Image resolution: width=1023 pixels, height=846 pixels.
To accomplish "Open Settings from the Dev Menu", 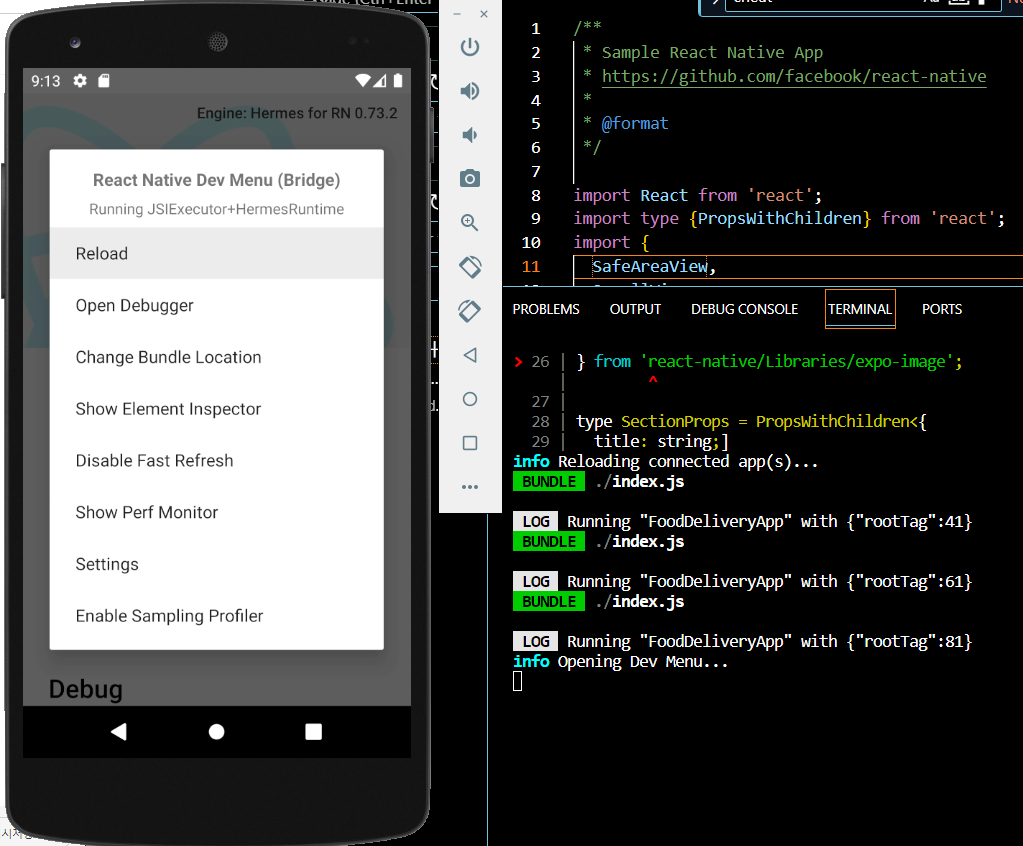I will coord(217,564).
